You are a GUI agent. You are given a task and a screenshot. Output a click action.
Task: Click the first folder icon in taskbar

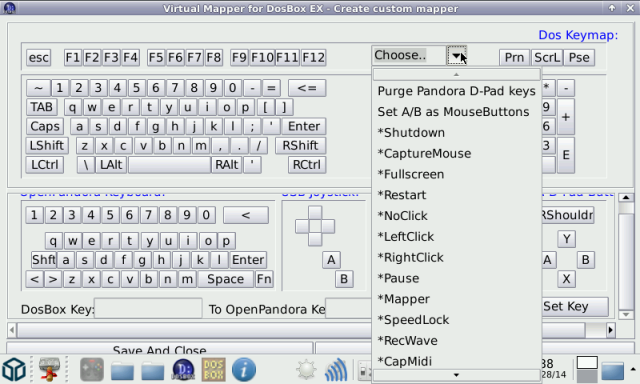click(x=122, y=371)
